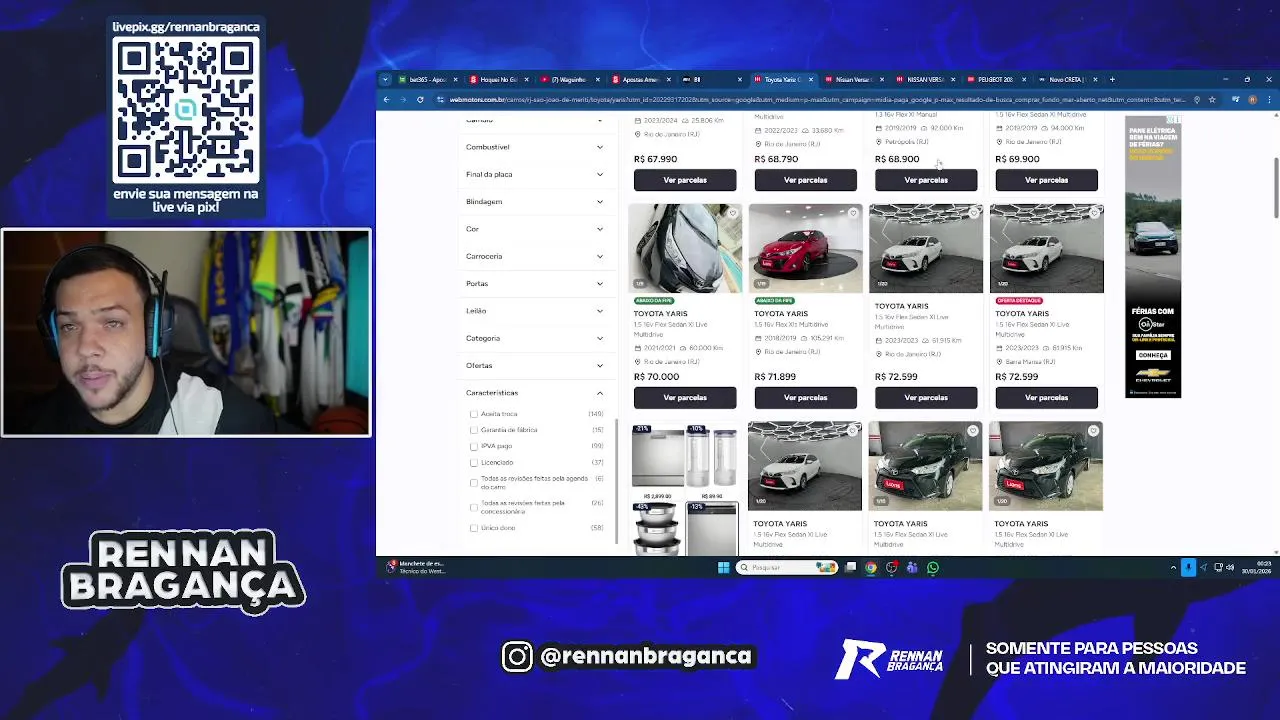
Task: Check the Garantia de fábrica filter
Action: click(474, 430)
